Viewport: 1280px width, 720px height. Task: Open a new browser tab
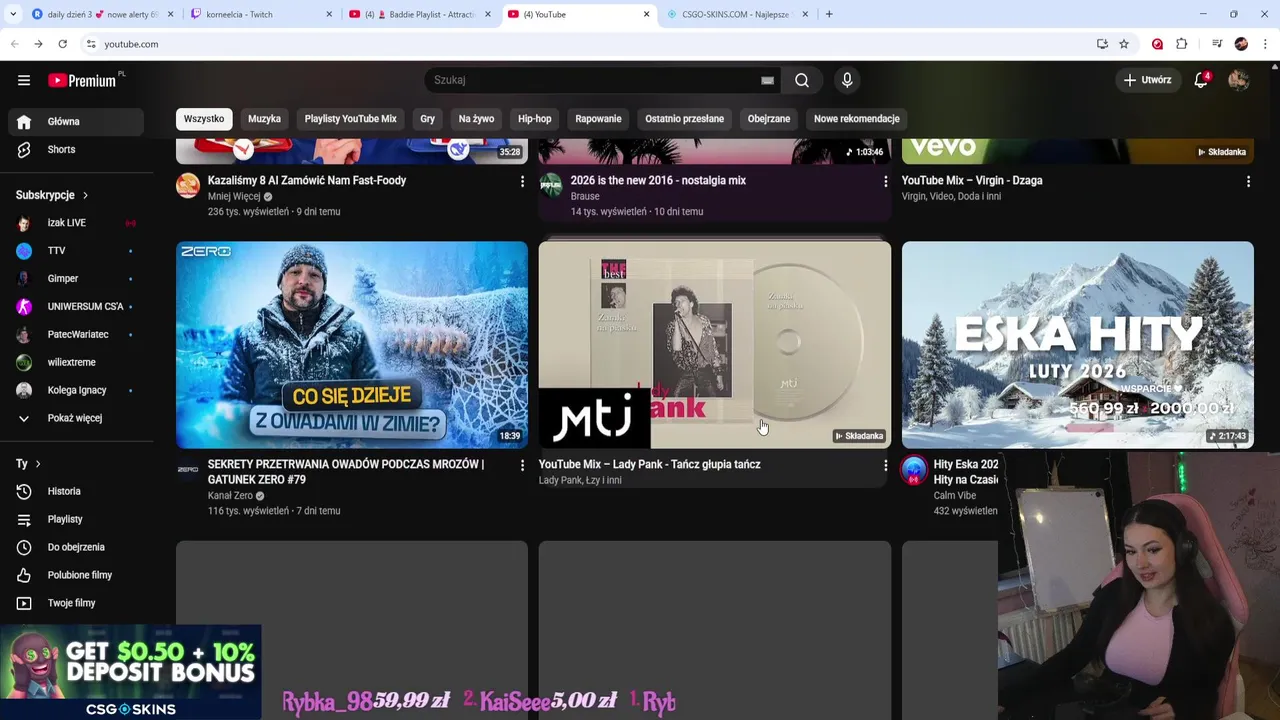pos(829,14)
